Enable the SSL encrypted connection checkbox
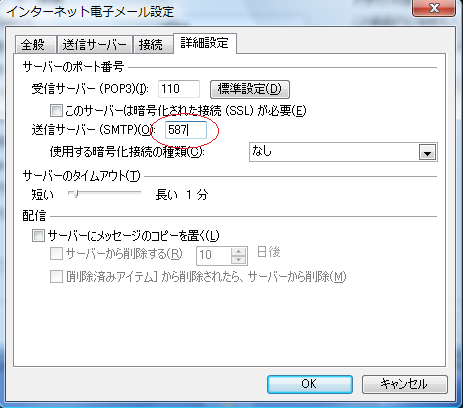Screen dimensions: 464x408 [56, 110]
